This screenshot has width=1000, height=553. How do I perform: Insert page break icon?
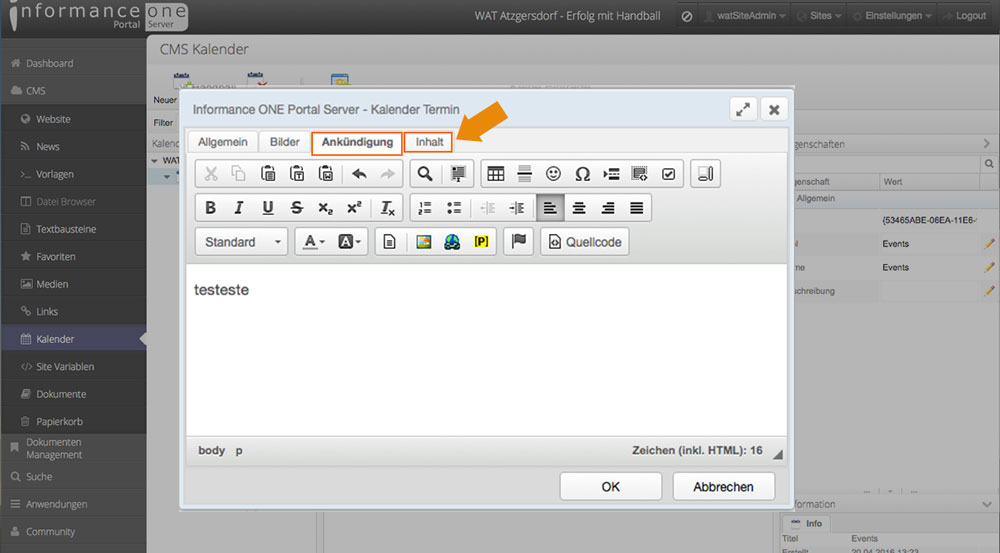point(611,173)
